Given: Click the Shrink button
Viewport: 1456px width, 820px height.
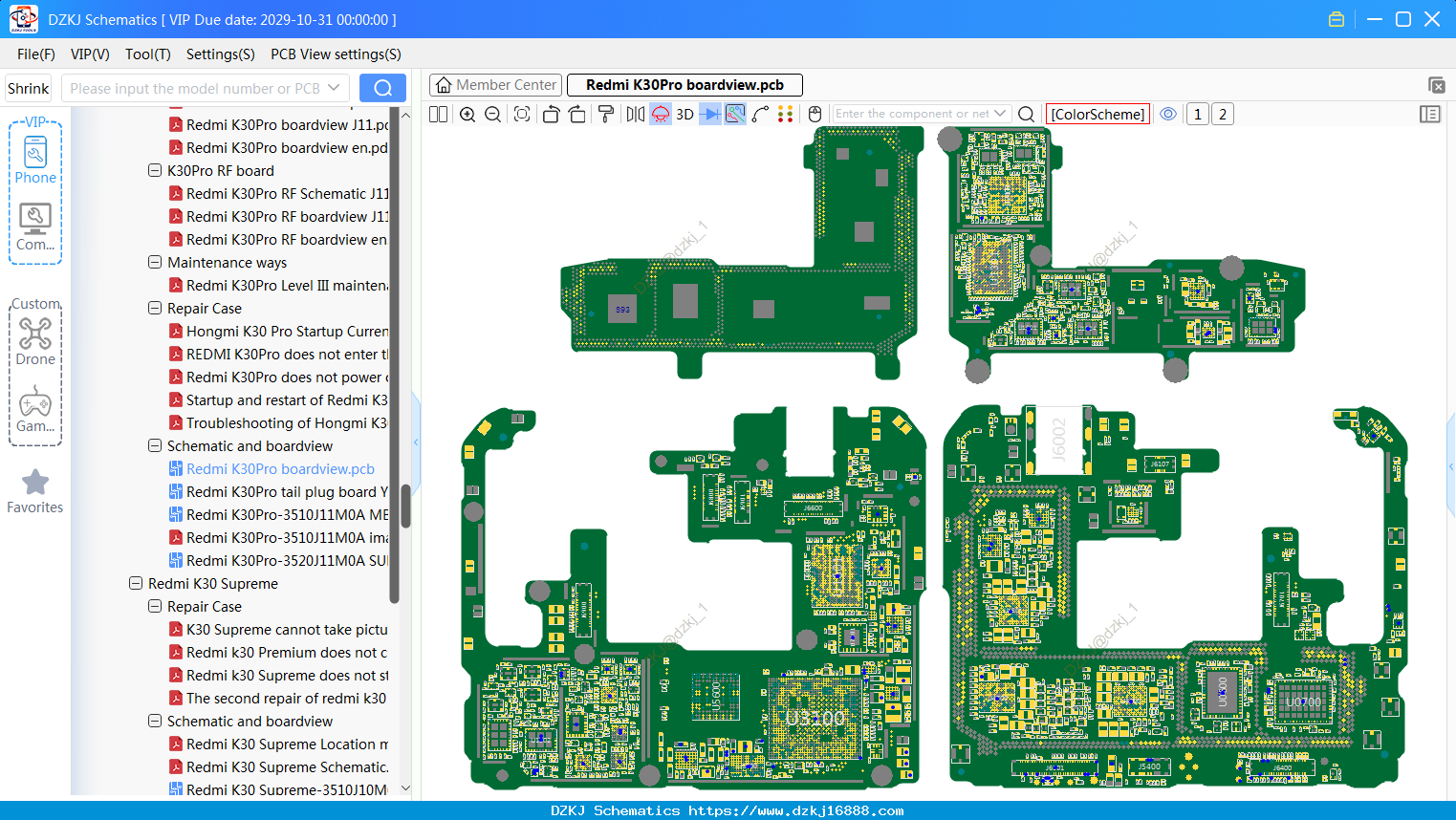Looking at the screenshot, I should click(29, 89).
